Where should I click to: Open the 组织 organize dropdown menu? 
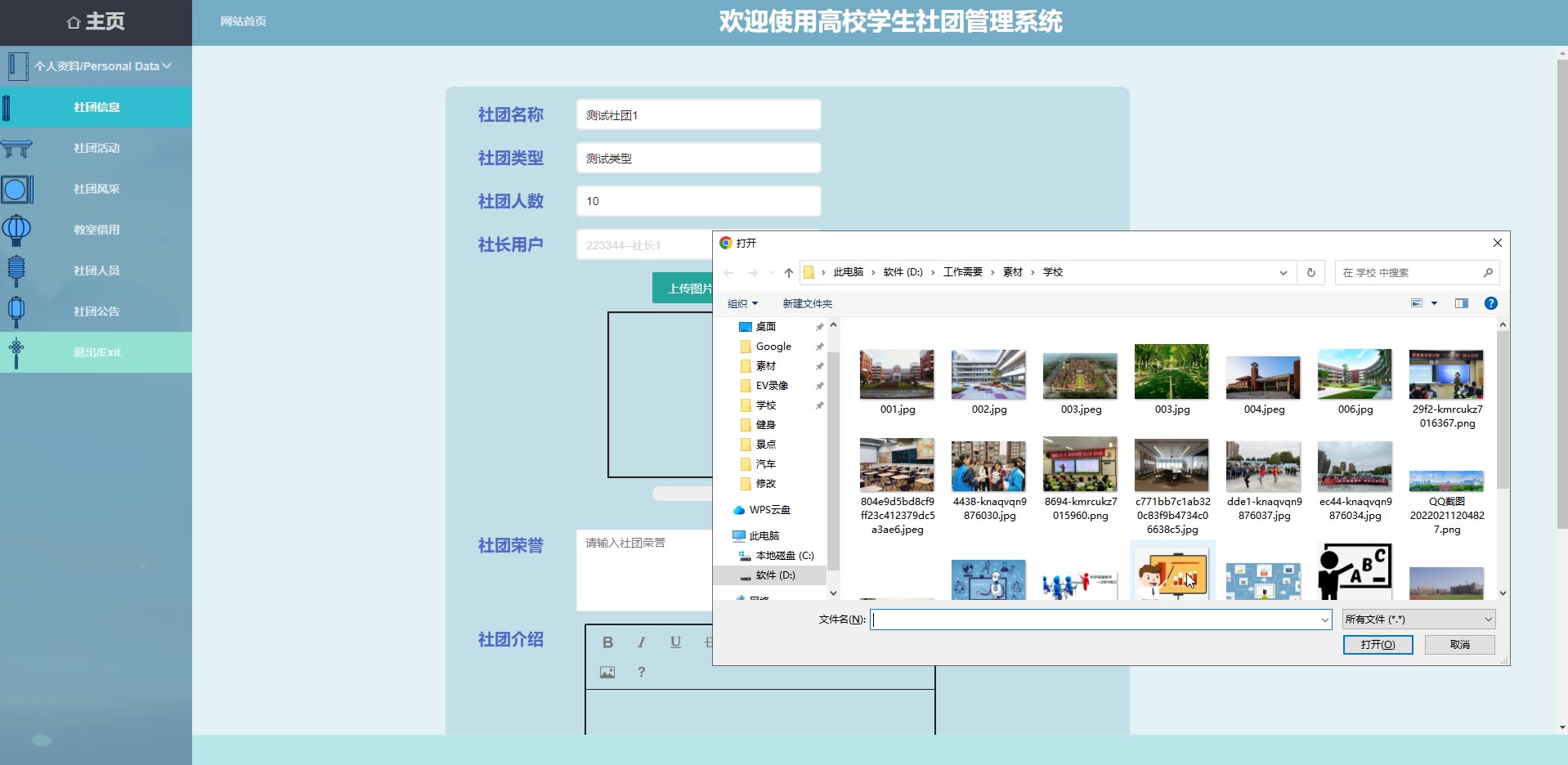coord(742,304)
